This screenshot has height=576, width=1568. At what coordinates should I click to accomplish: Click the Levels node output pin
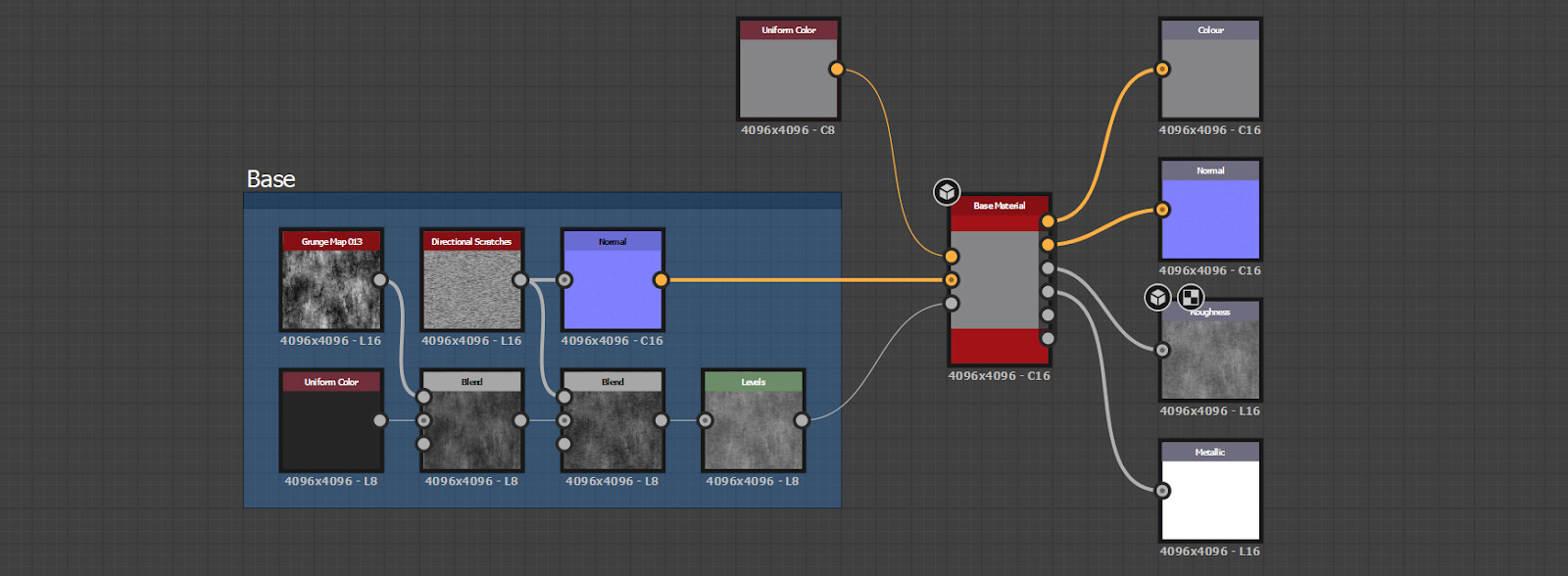point(802,420)
